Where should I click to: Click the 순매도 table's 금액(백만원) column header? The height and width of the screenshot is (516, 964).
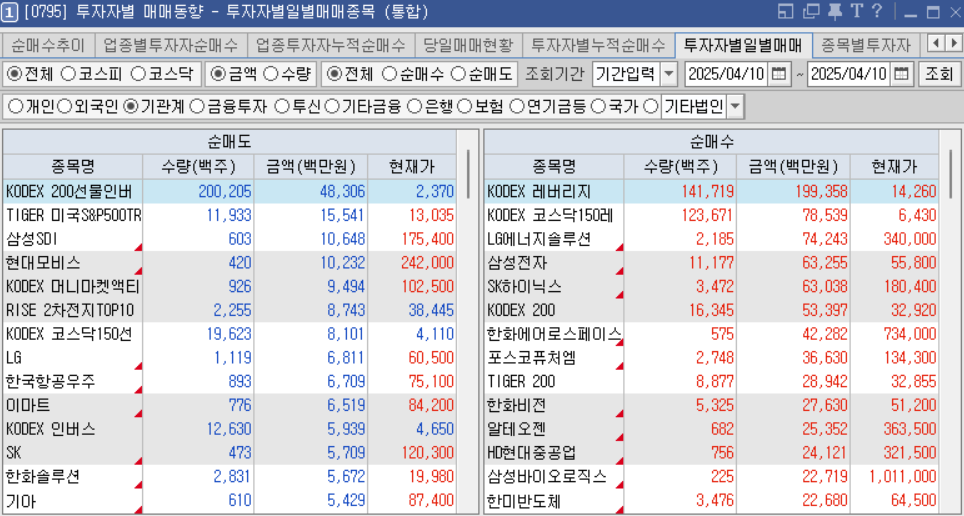pos(310,167)
